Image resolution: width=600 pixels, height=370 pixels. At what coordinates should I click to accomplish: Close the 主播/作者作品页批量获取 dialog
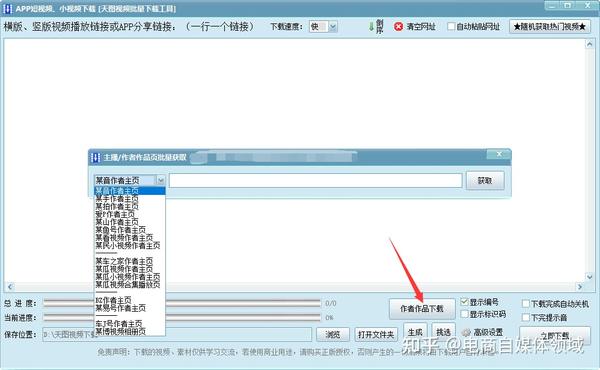pos(499,154)
